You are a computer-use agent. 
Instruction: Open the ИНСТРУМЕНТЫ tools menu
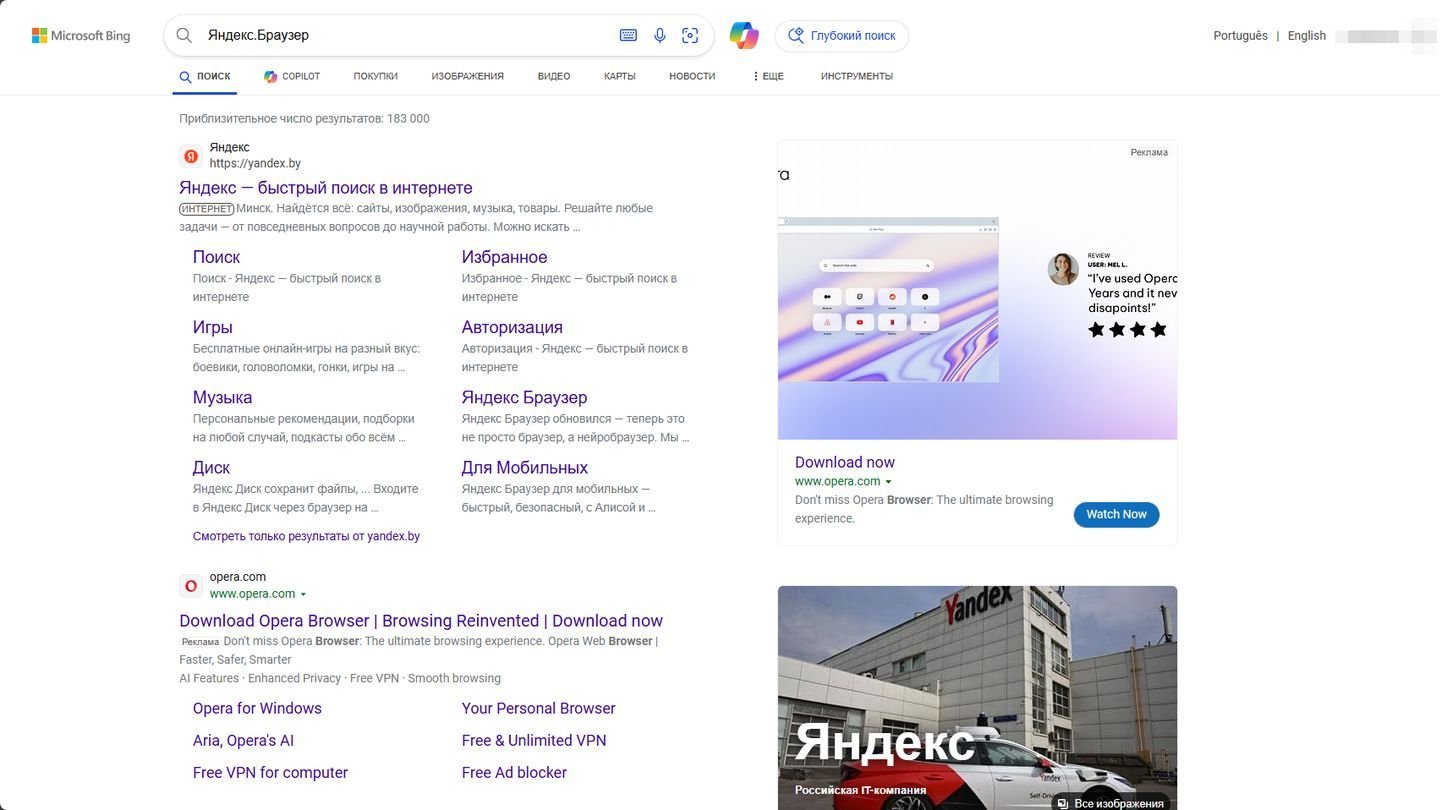[x=857, y=76]
